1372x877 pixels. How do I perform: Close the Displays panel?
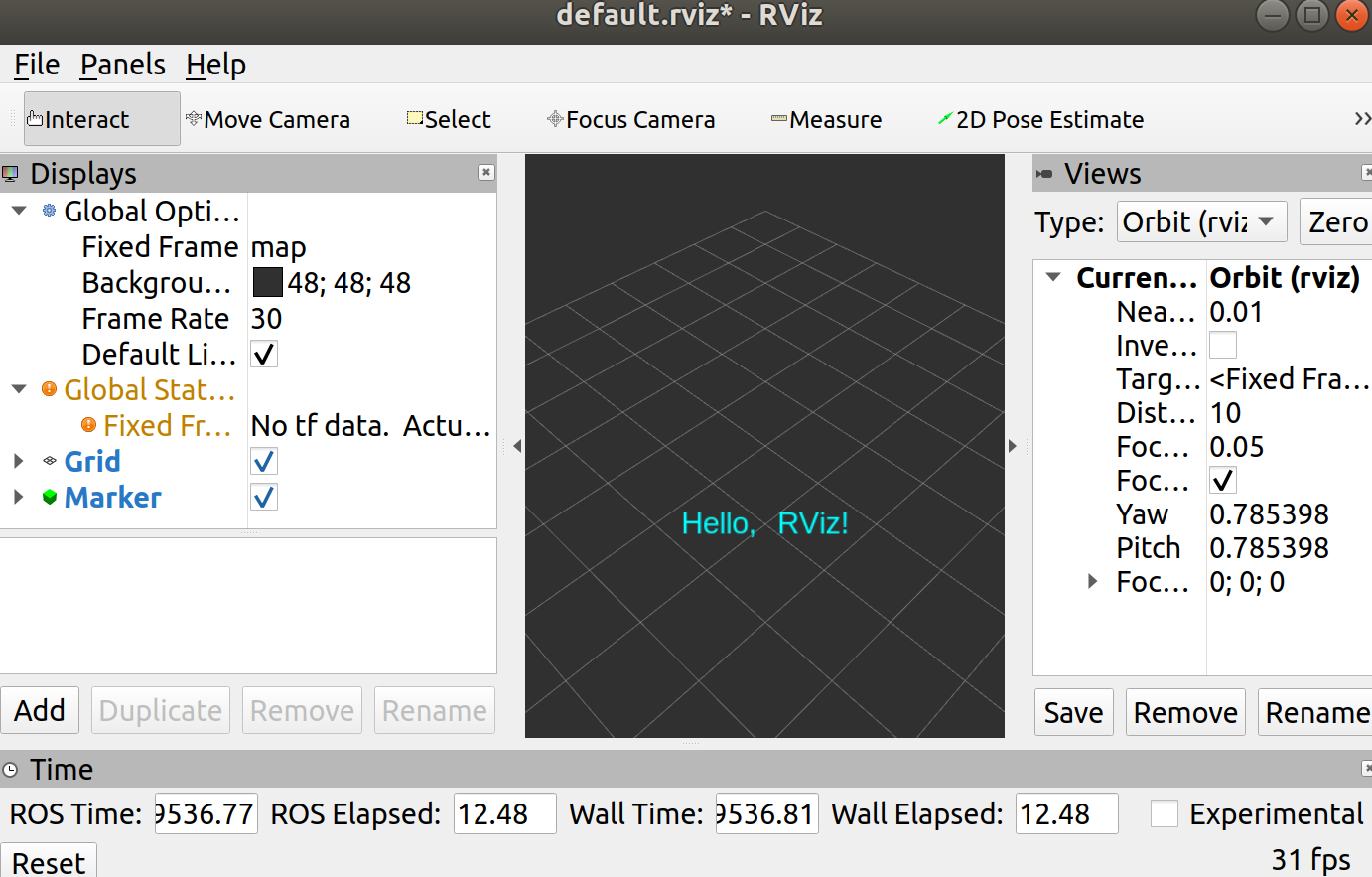click(485, 172)
